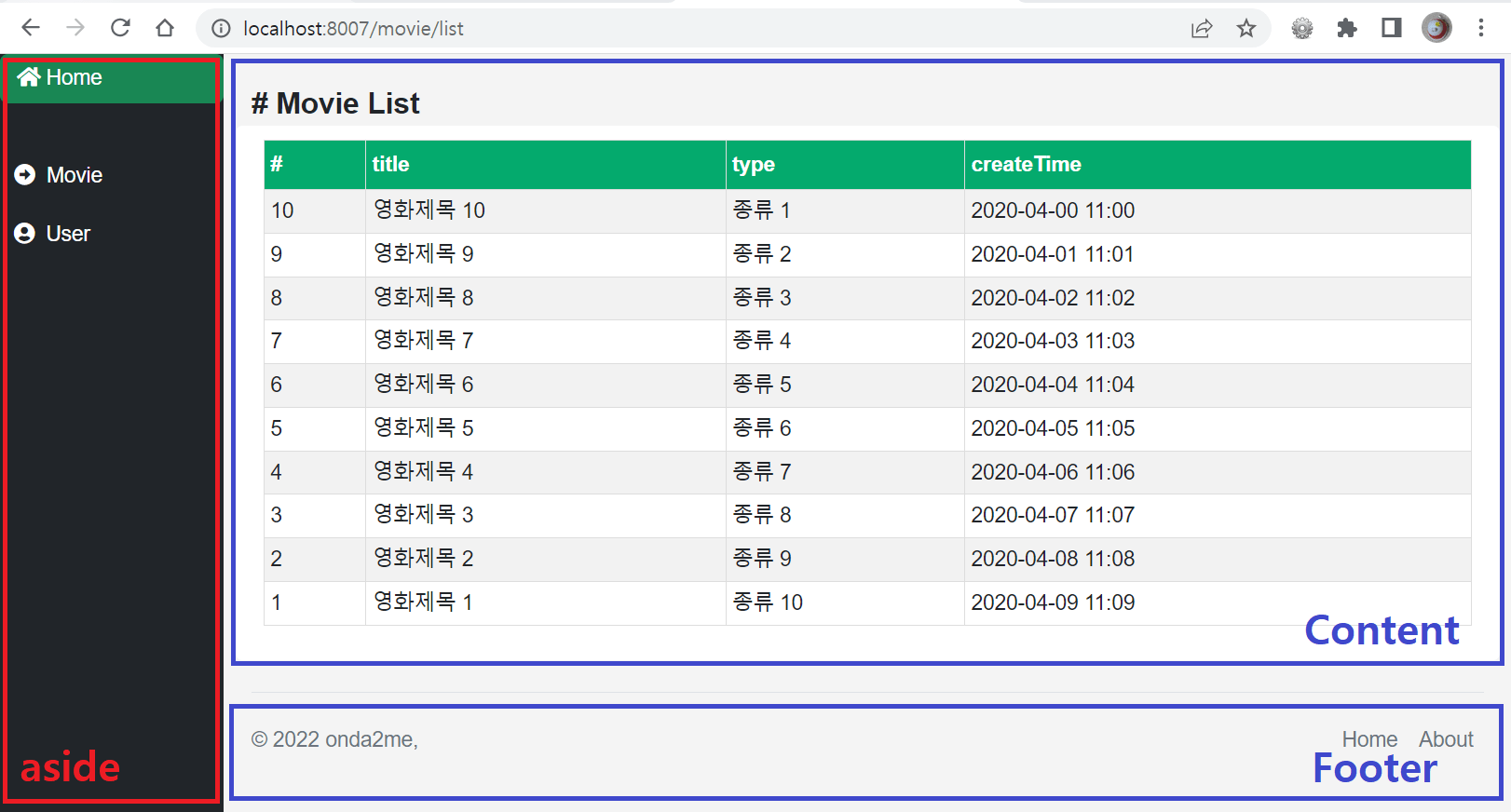1511x812 pixels.
Task: Click the date '2020-04-06 11:06'
Action: pos(1053,472)
